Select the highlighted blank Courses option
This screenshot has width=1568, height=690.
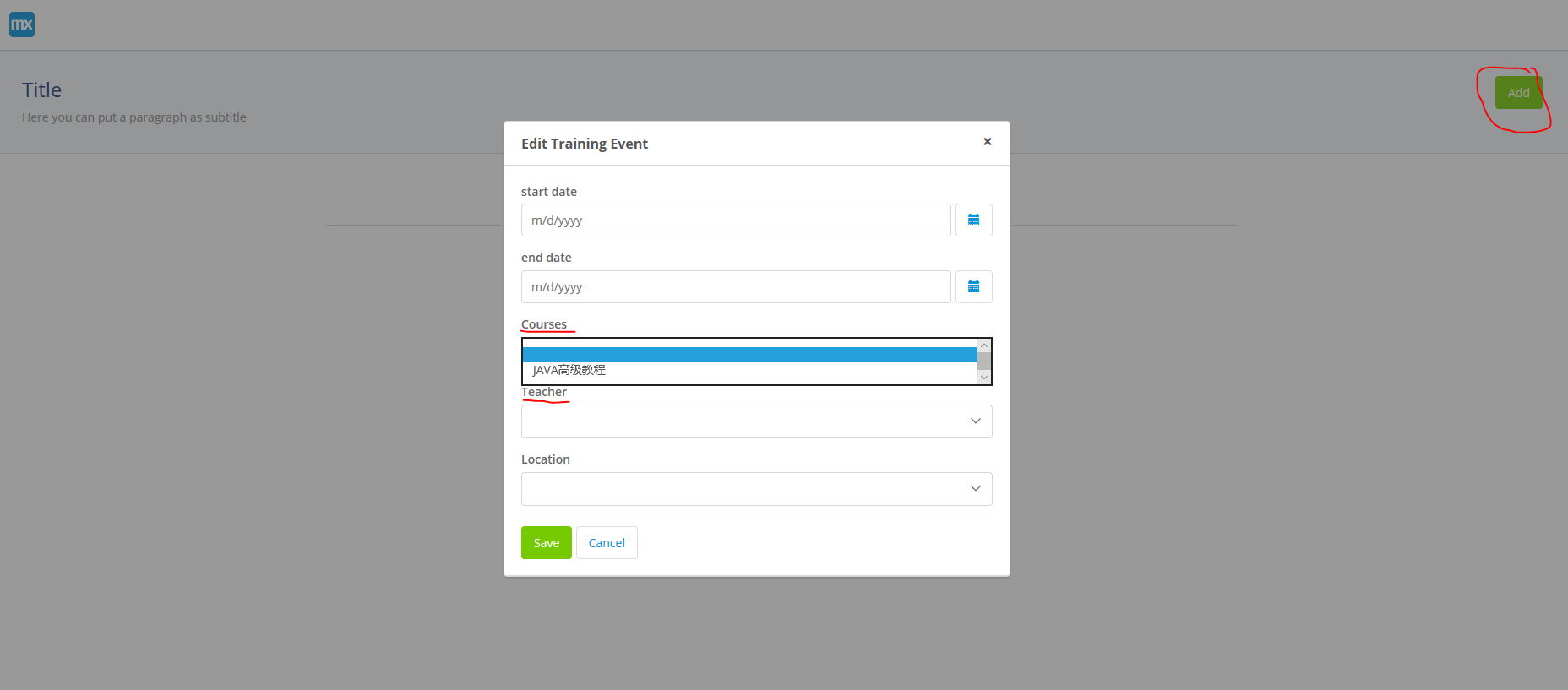(749, 355)
